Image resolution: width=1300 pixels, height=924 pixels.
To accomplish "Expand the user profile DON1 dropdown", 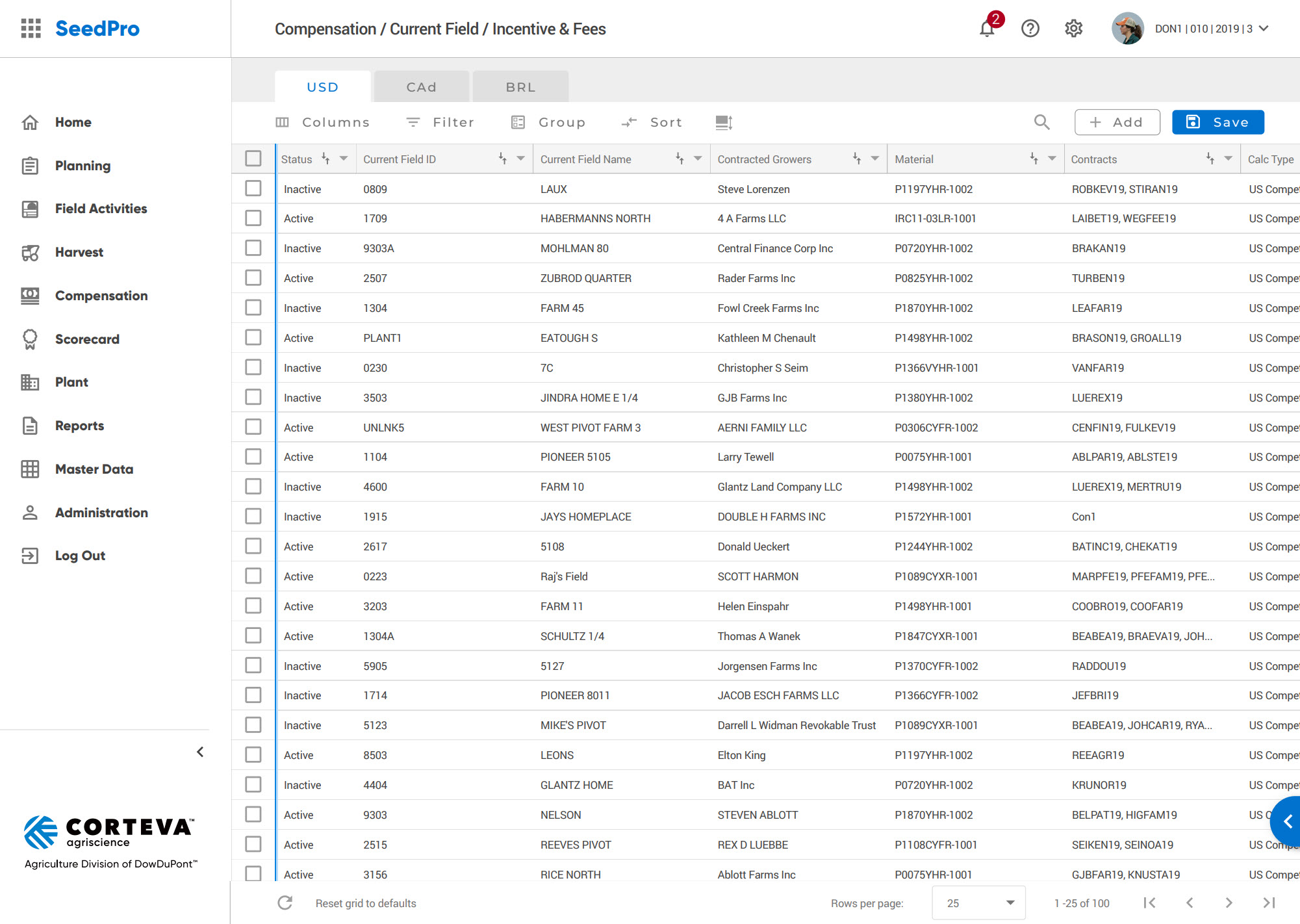I will coord(1264,29).
